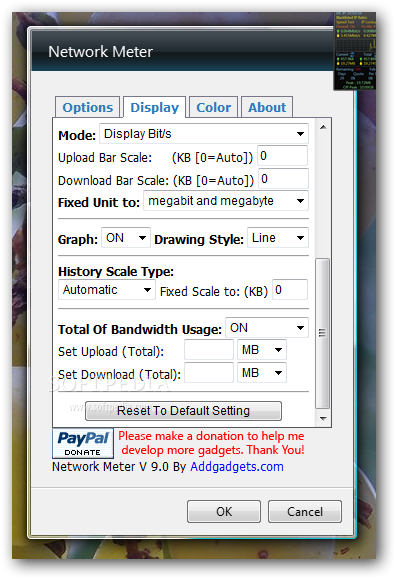The image size is (396, 579).
Task: Click the vertical scrollbar thumb
Action: point(322,333)
